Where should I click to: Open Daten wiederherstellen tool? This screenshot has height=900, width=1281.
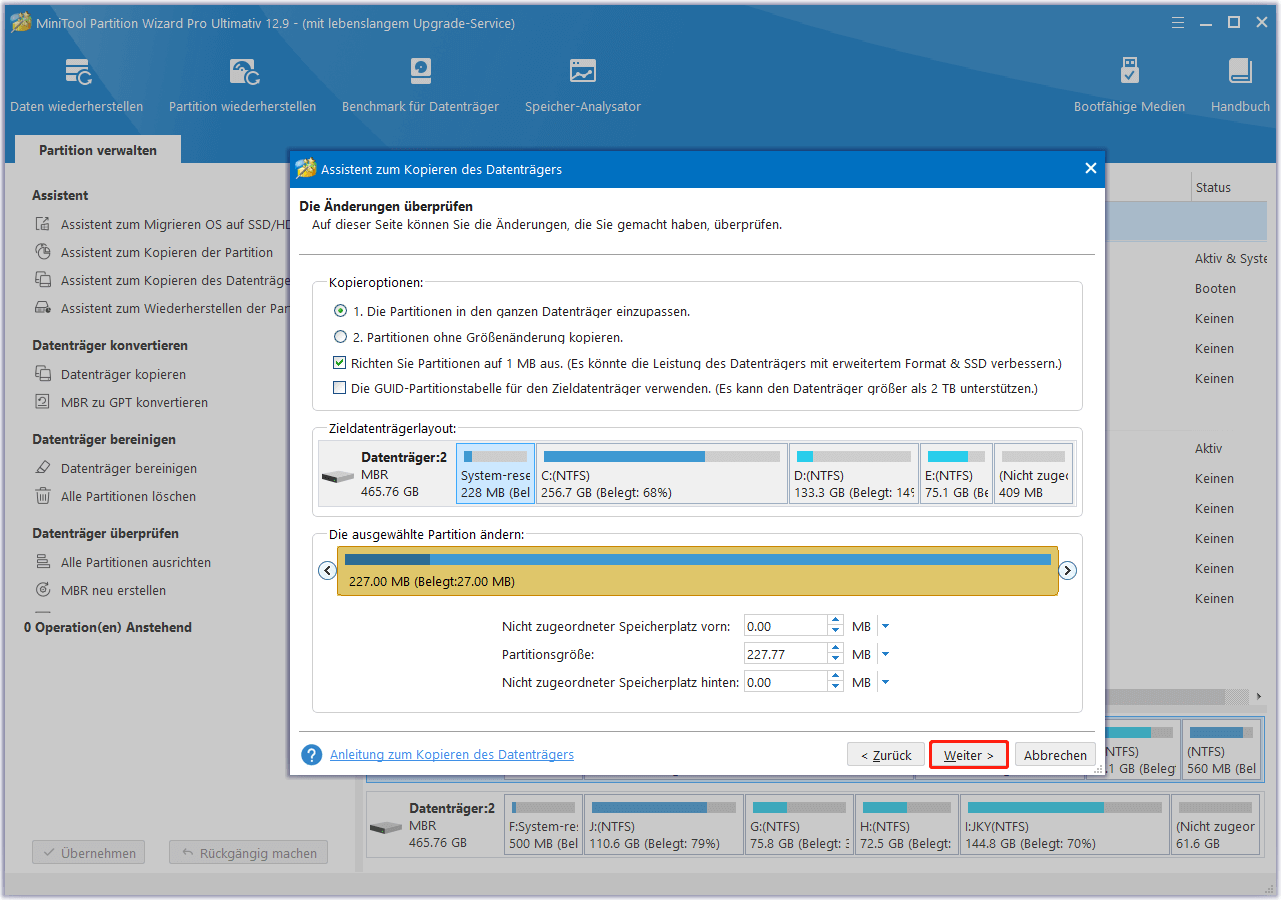coord(77,85)
